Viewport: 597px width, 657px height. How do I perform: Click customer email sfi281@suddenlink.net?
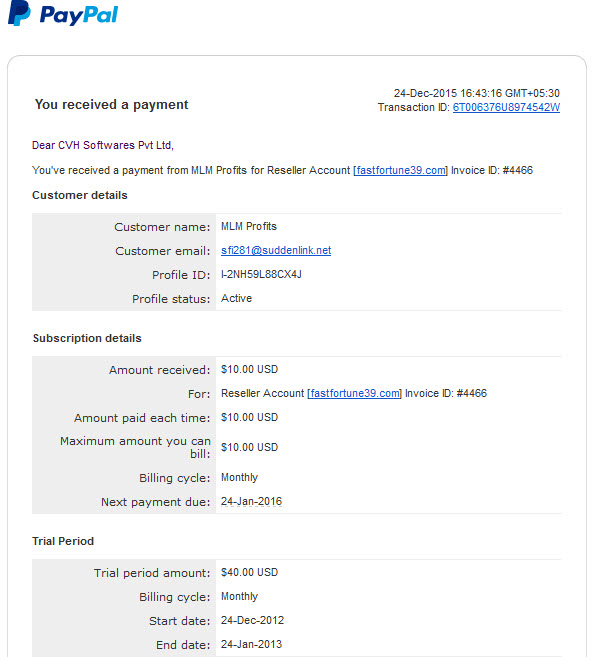point(276,250)
